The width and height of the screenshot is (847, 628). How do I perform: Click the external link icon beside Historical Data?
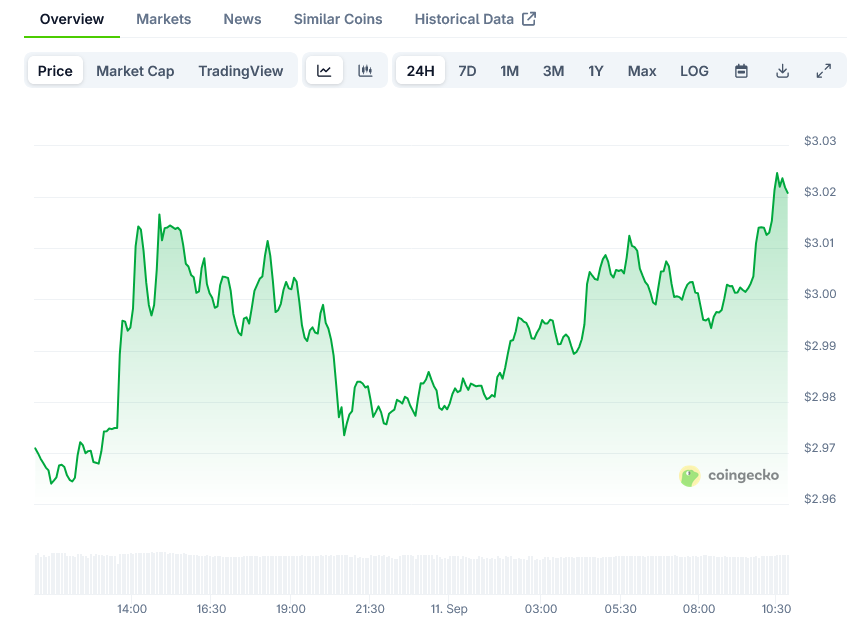[x=529, y=19]
